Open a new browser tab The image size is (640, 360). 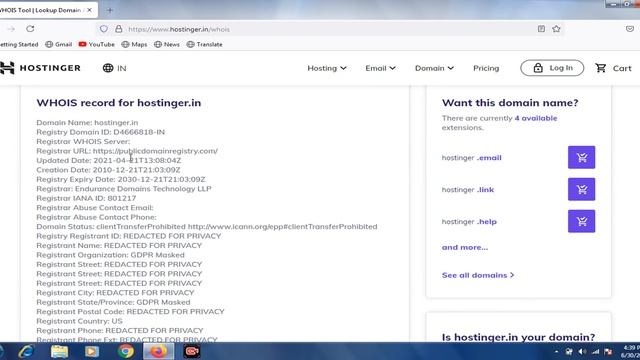point(109,10)
